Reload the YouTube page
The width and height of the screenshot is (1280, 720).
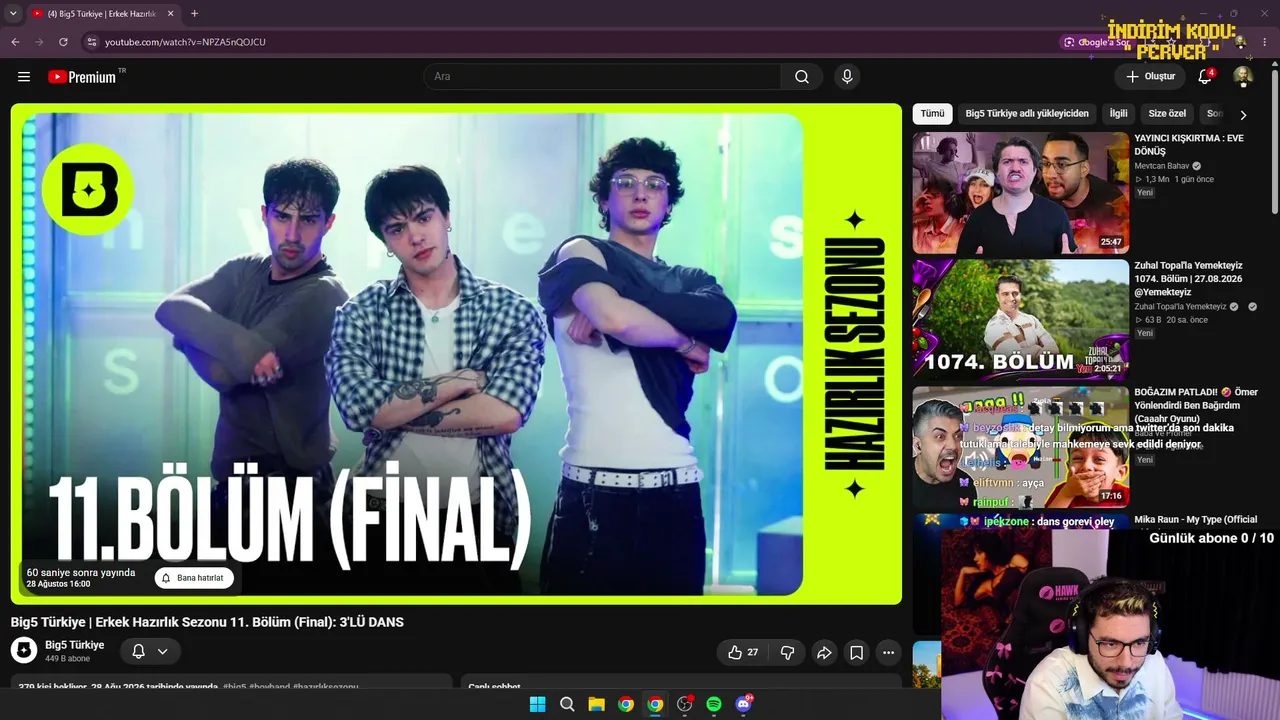(x=63, y=42)
